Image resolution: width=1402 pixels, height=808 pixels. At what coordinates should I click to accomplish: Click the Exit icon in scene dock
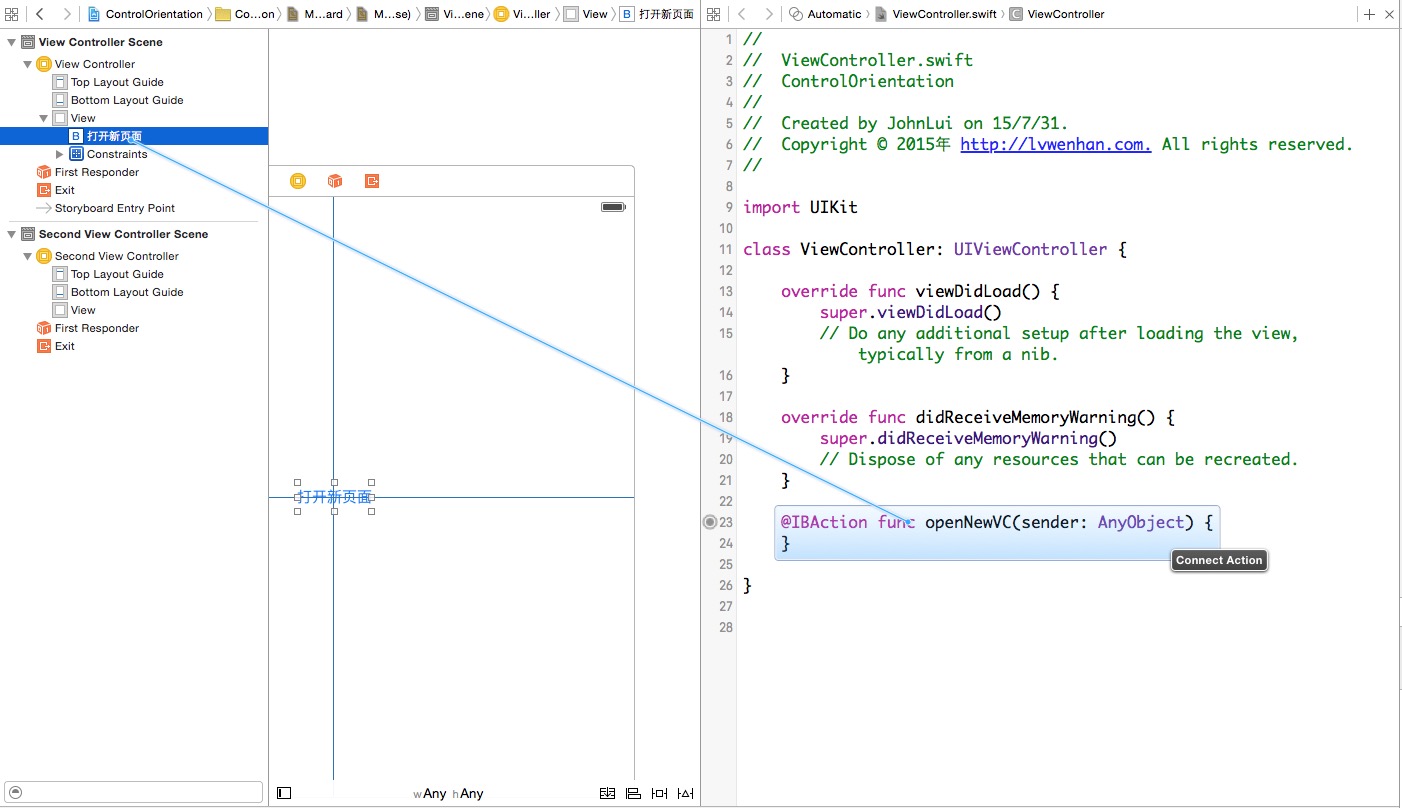[372, 181]
